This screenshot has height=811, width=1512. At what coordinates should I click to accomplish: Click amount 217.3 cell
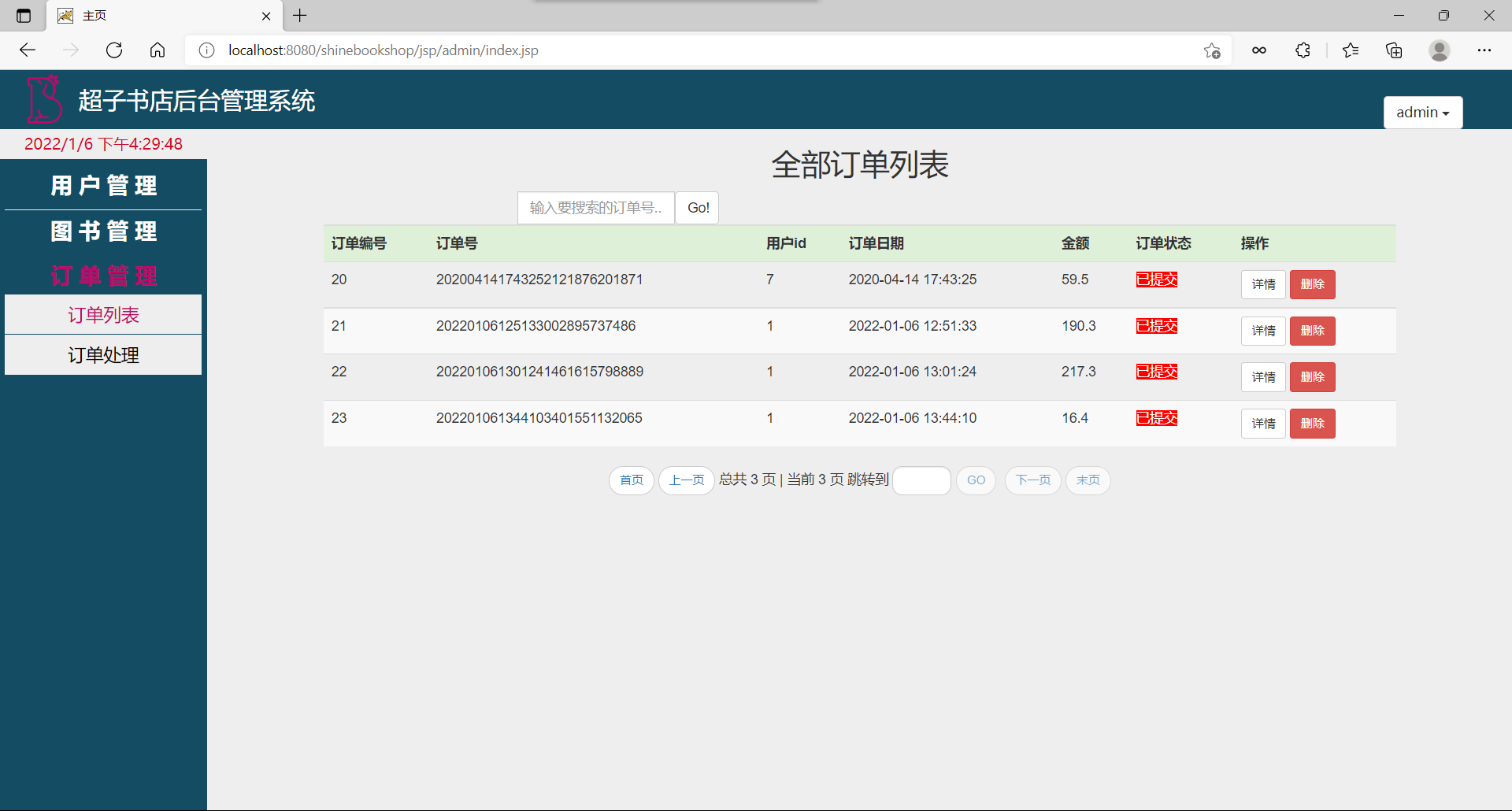coord(1079,372)
